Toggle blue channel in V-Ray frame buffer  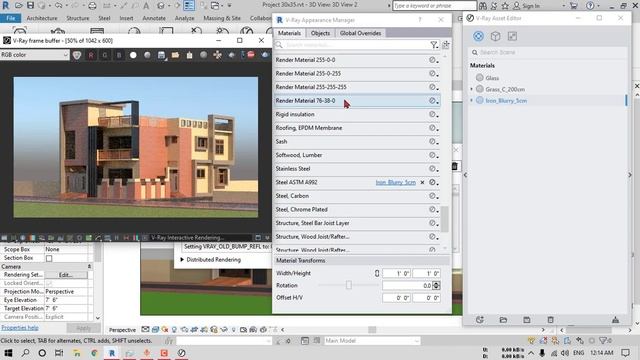point(119,55)
